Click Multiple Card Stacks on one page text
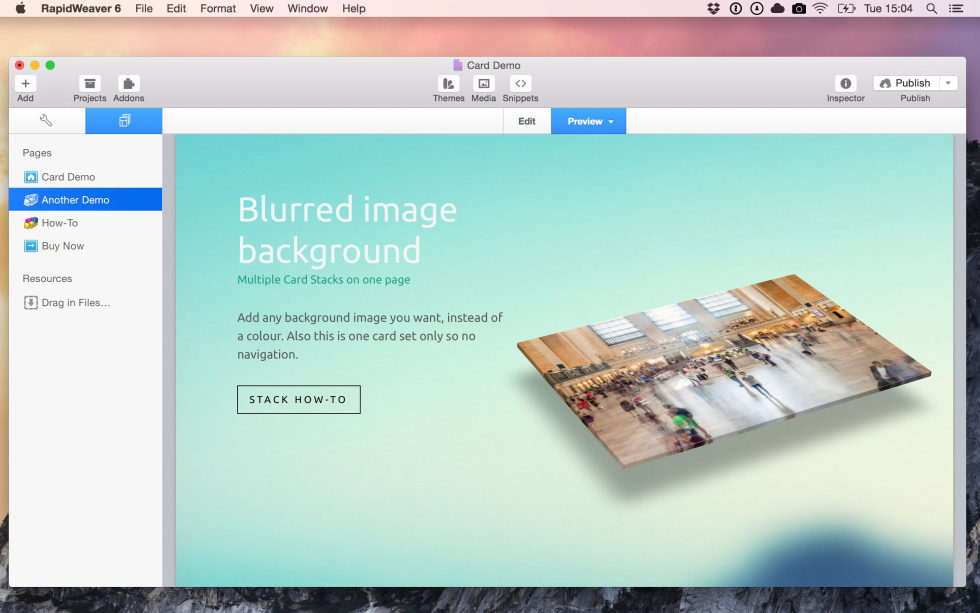Screen dimensions: 980x613 324,279
